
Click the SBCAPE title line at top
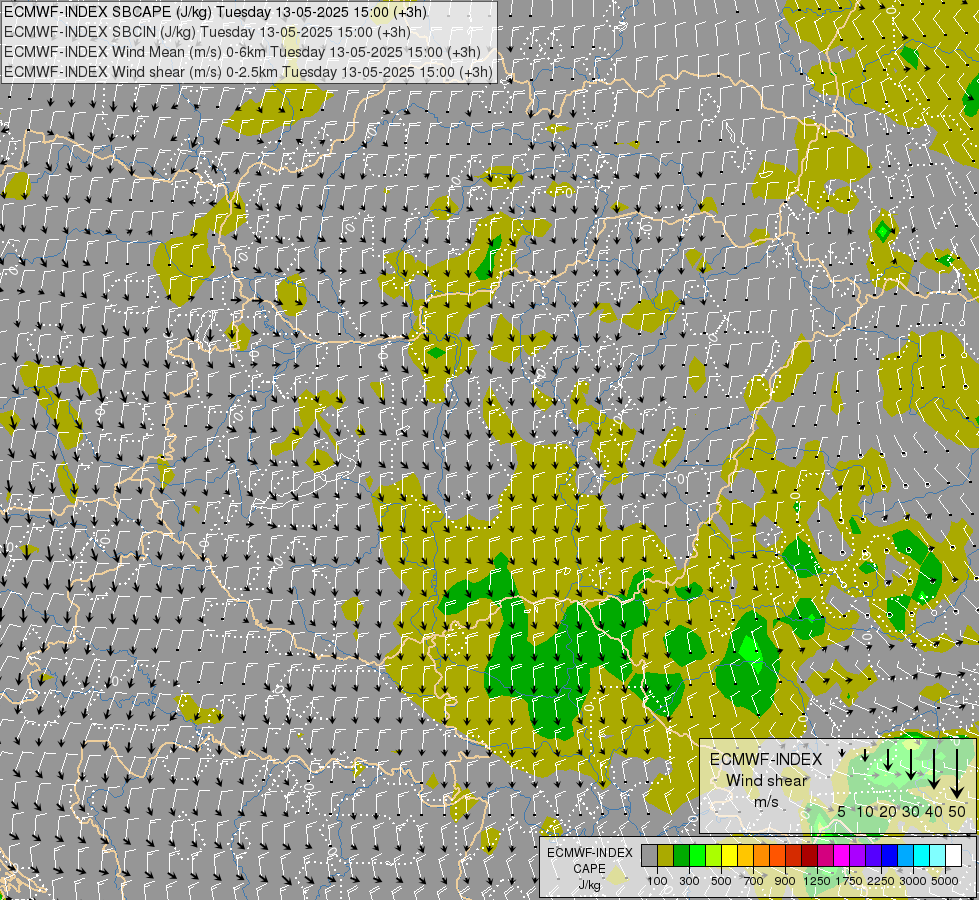pyautogui.click(x=215, y=12)
